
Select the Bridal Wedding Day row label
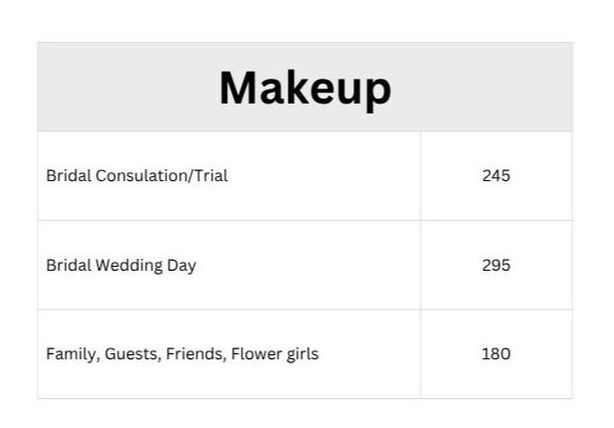pyautogui.click(x=121, y=265)
